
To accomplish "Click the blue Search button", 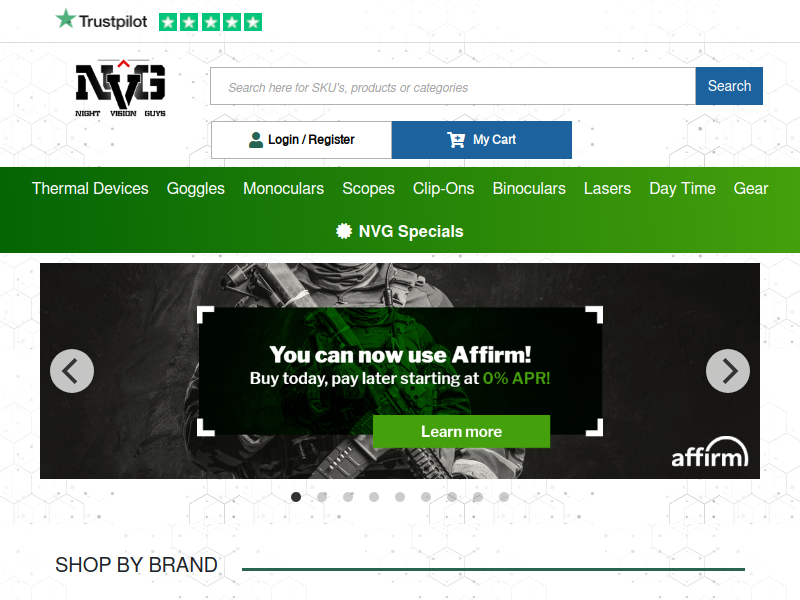I will point(729,86).
